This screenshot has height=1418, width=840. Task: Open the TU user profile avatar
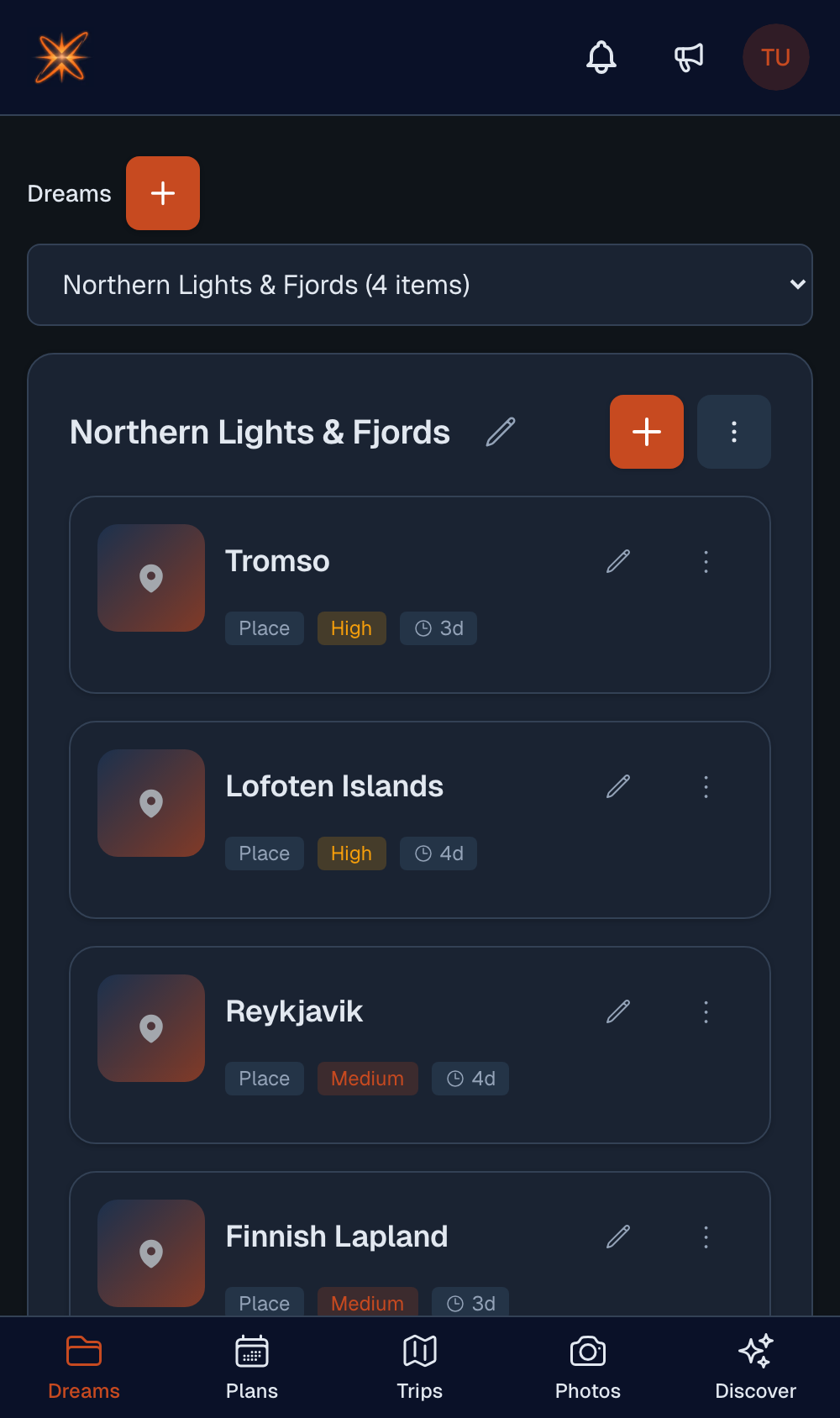(775, 57)
